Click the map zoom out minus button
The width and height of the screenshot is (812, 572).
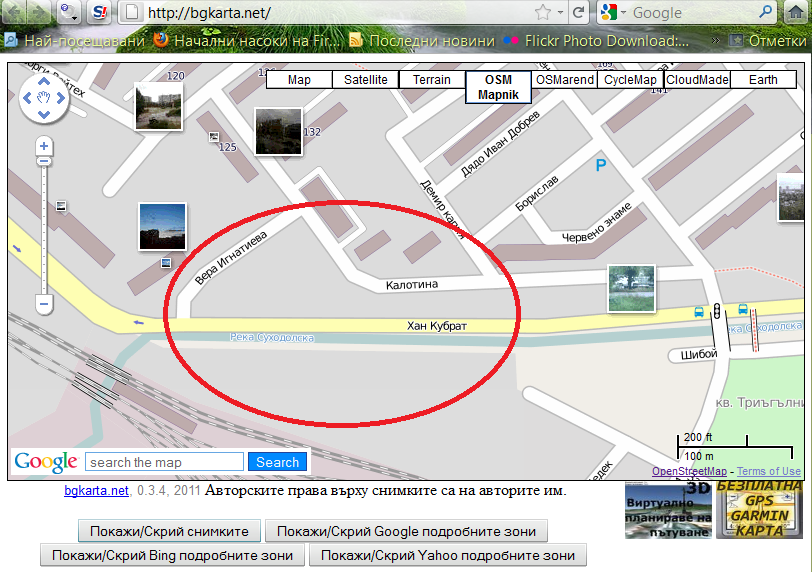pyautogui.click(x=44, y=302)
